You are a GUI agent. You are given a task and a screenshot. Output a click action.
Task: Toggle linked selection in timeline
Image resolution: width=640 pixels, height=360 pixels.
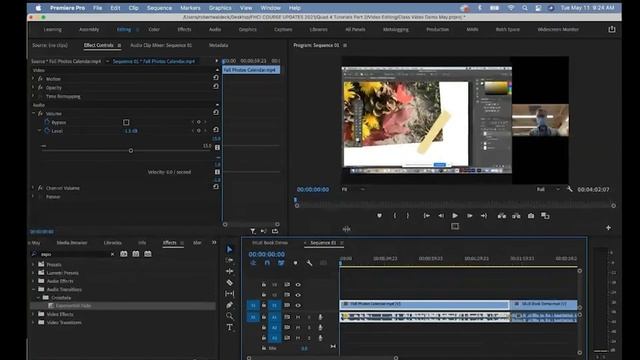tap(281, 263)
